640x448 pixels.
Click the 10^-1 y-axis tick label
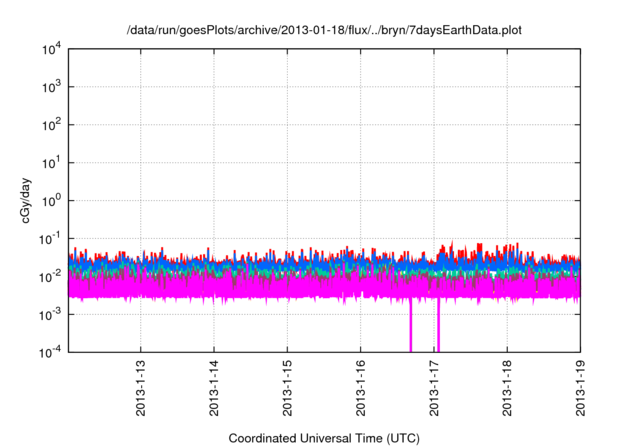click(x=50, y=239)
